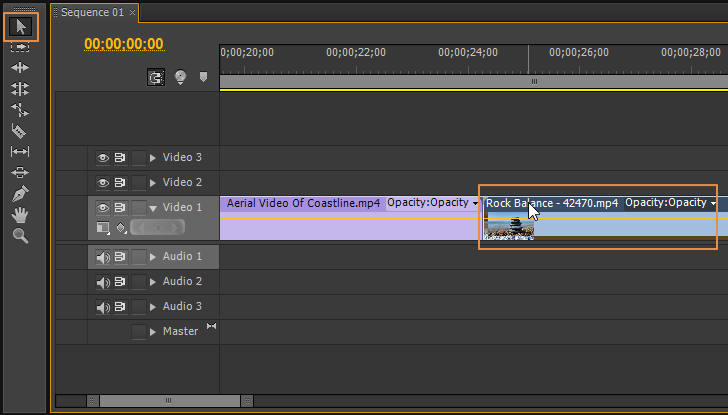728x415 pixels.
Task: Toggle sync lock on Video 3
Action: tap(120, 157)
